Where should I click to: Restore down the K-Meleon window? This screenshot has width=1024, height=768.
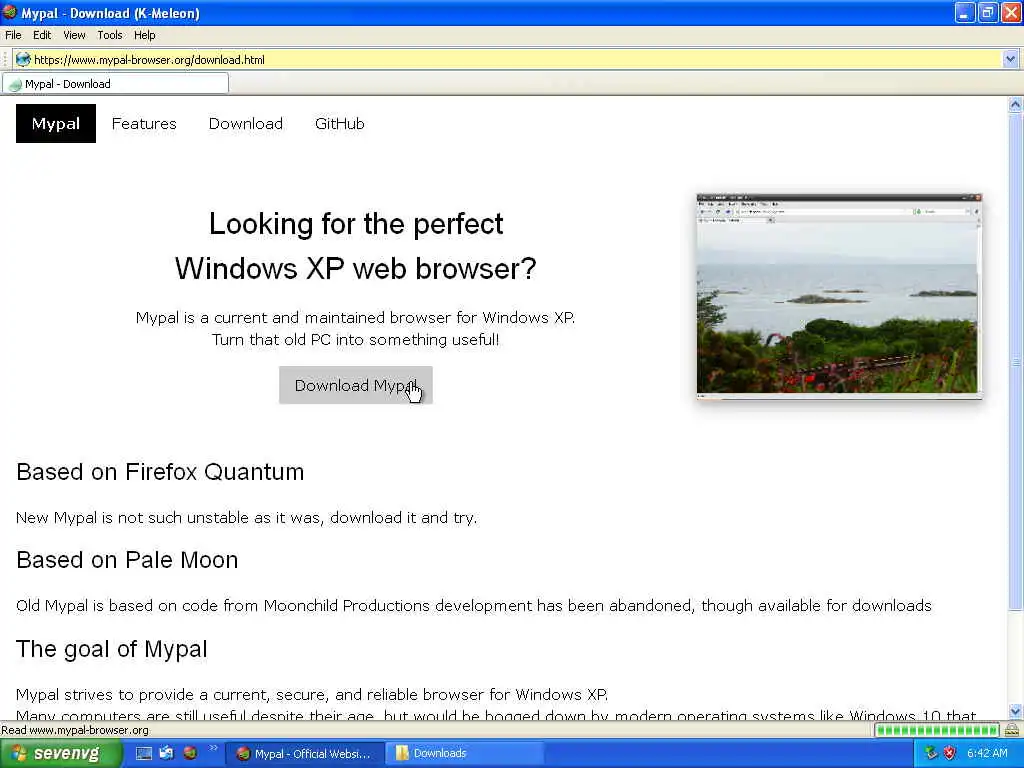(x=988, y=12)
